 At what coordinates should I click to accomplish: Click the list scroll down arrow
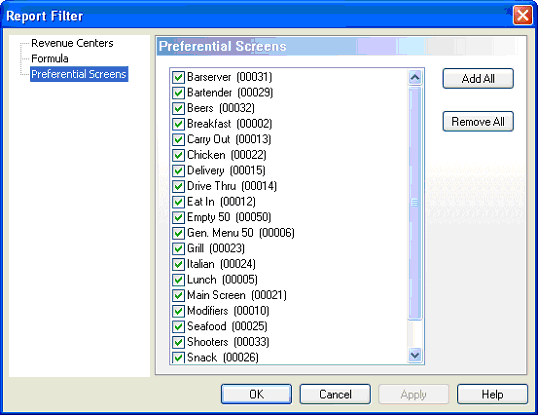coord(415,355)
